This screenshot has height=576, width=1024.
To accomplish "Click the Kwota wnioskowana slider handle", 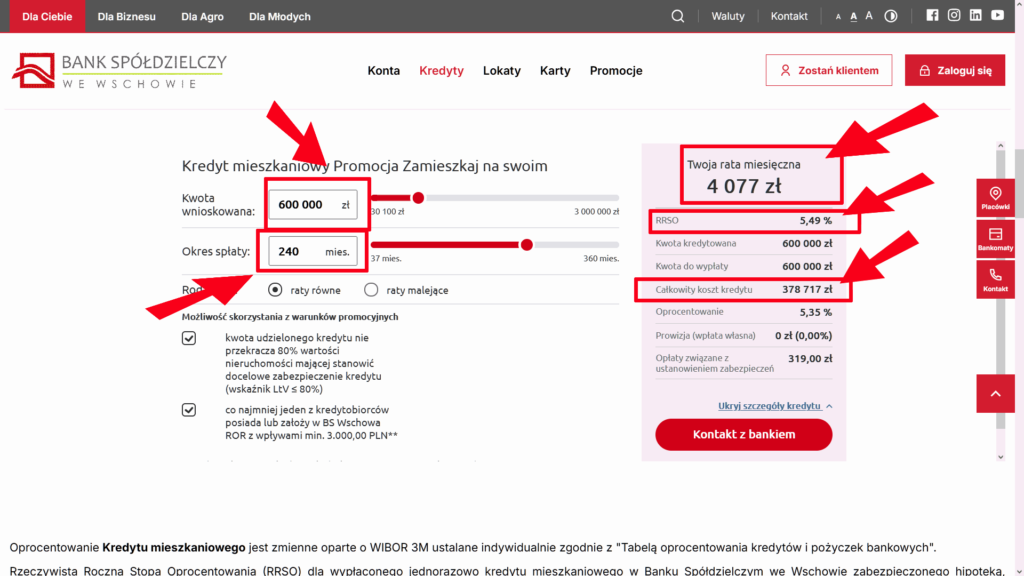I will [419, 198].
